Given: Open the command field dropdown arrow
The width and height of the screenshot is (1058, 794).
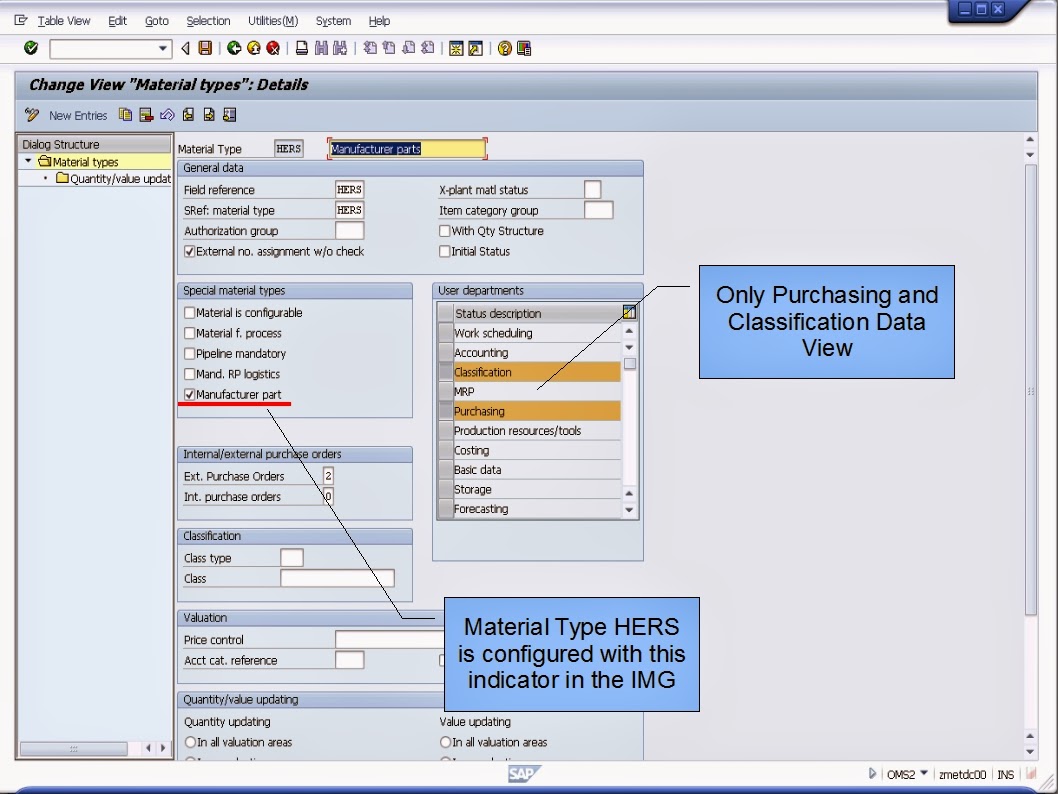Looking at the screenshot, I should click(x=162, y=48).
